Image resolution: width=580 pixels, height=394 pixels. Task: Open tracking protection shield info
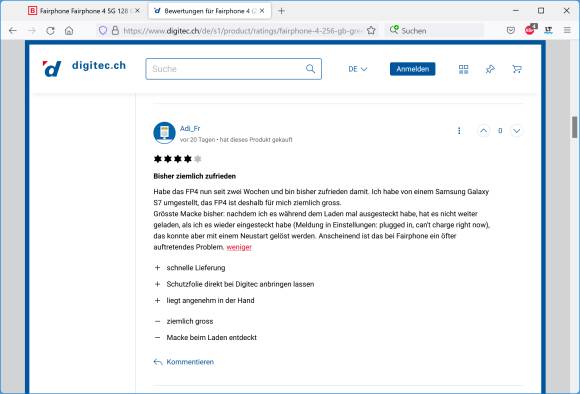(x=103, y=30)
